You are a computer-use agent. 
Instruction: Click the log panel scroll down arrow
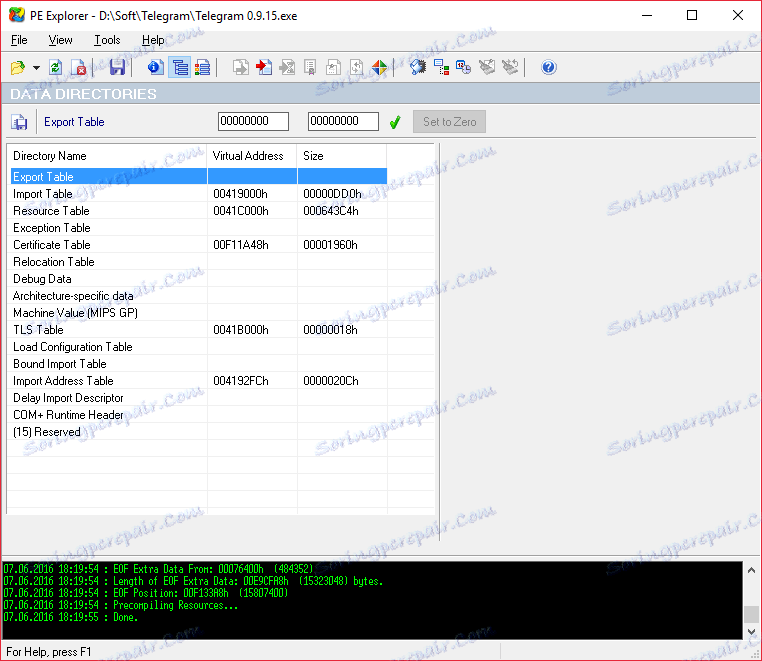coord(751,631)
